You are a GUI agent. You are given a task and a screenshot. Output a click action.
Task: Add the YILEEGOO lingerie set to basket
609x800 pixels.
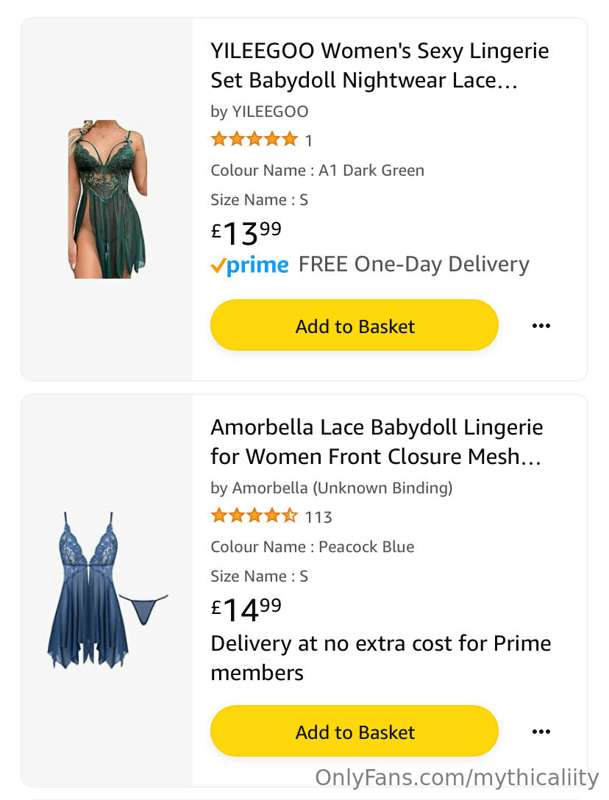point(354,326)
